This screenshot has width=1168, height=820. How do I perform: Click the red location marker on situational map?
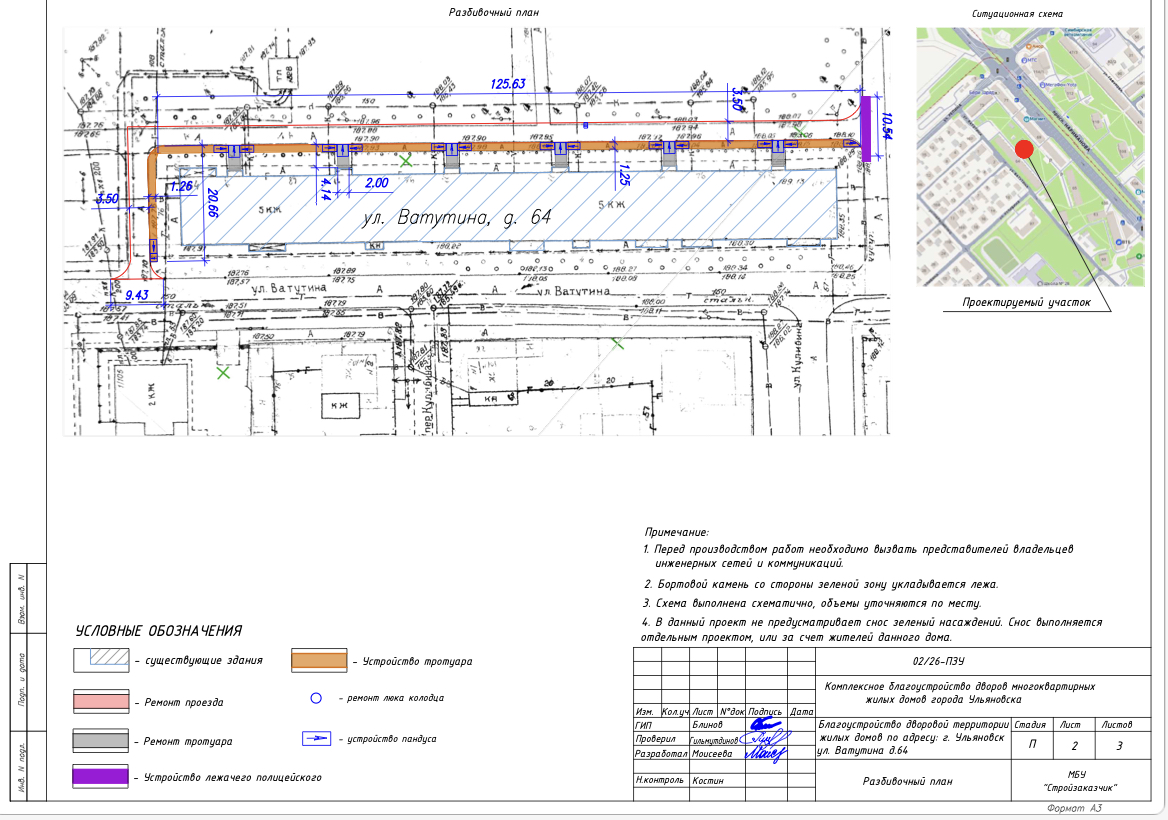pos(1024,150)
